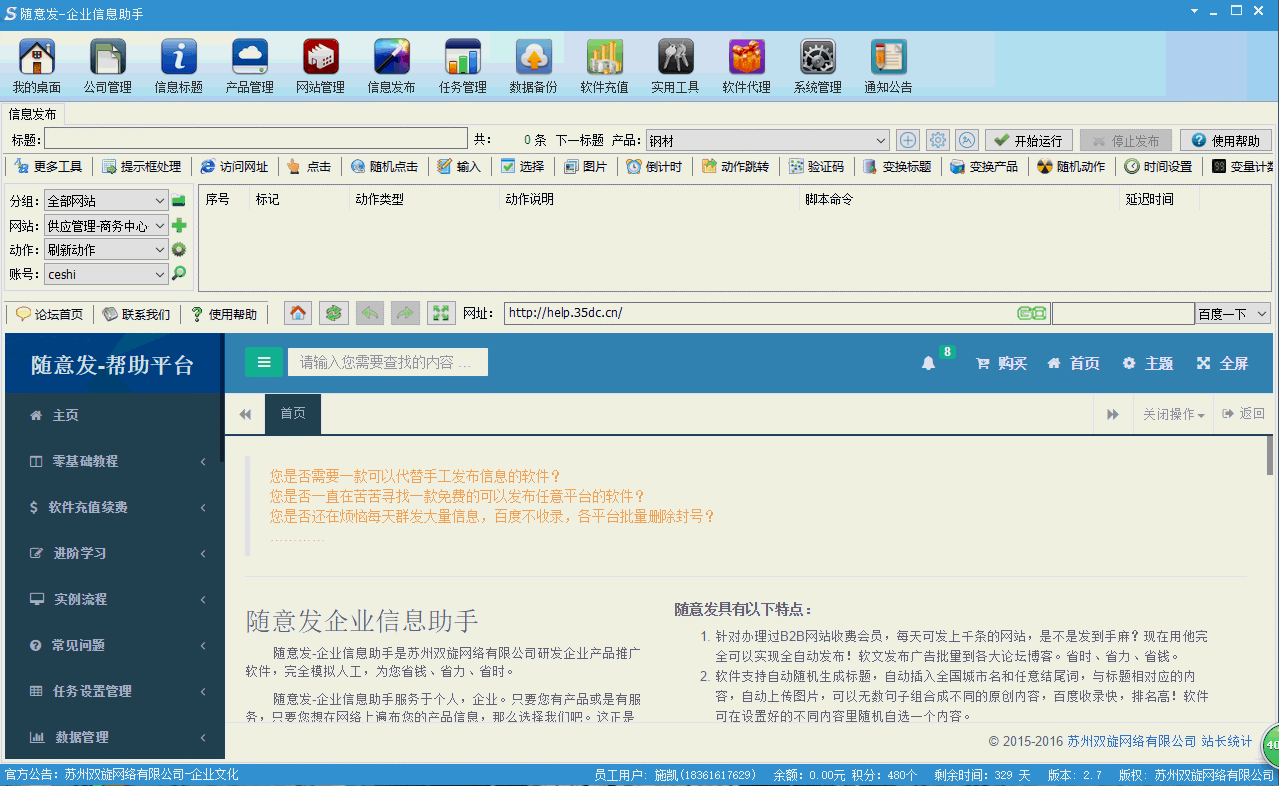1279x786 pixels.
Task: Select the 信息发布 tab below the toolbar
Action: (x=33, y=114)
